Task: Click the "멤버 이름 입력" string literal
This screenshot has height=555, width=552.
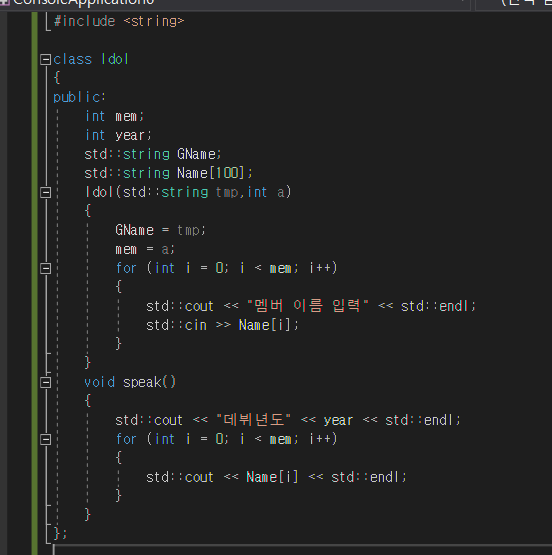Action: pyautogui.click(x=307, y=306)
